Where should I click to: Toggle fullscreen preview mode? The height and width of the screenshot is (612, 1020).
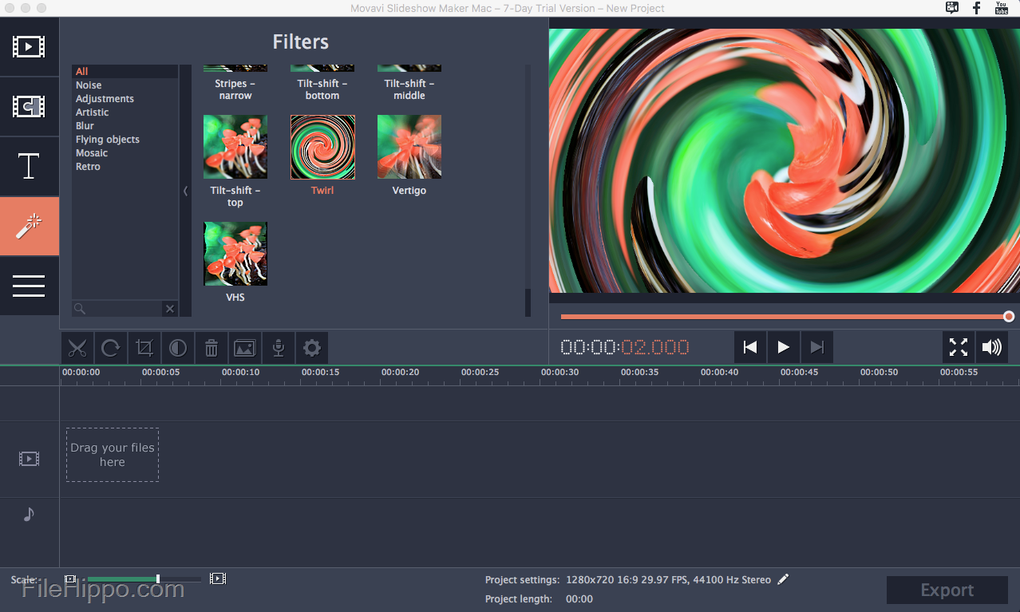(x=958, y=347)
